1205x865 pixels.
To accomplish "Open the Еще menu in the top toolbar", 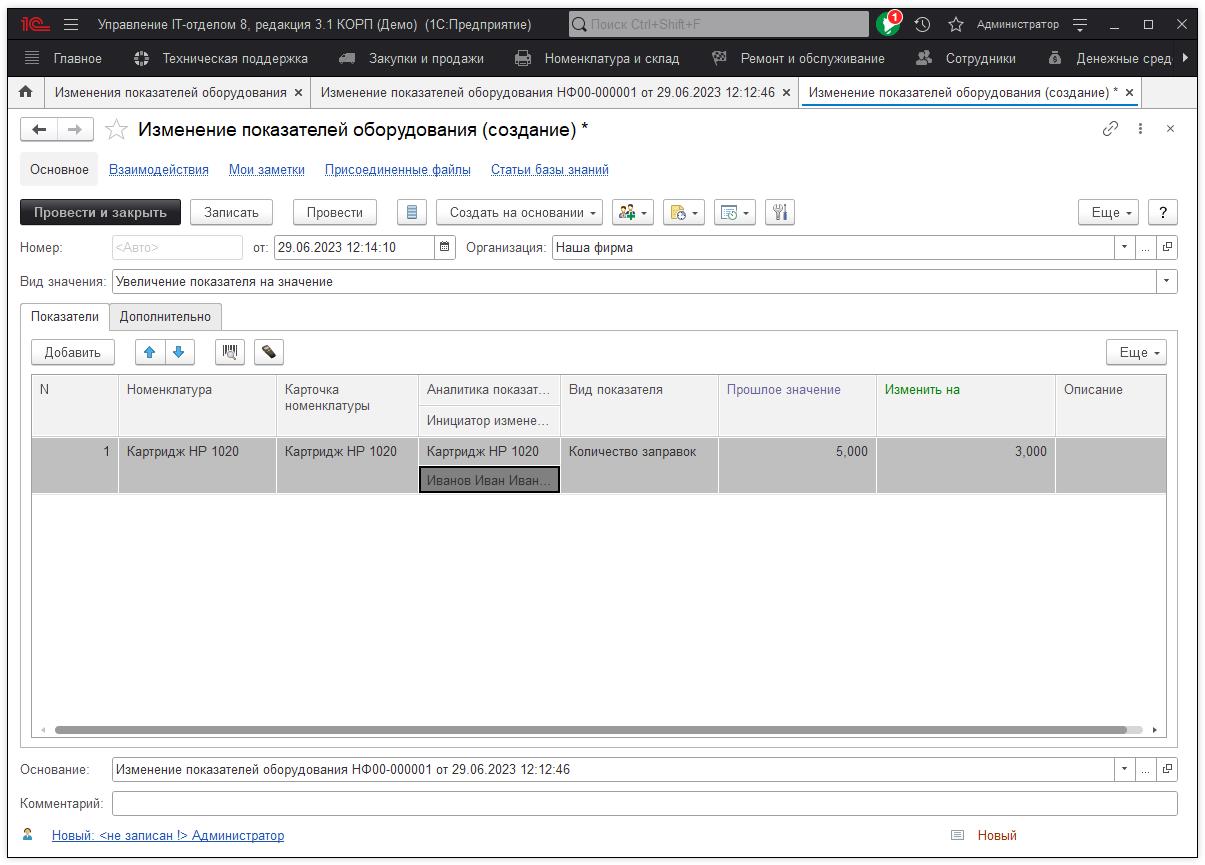I will (x=1109, y=212).
